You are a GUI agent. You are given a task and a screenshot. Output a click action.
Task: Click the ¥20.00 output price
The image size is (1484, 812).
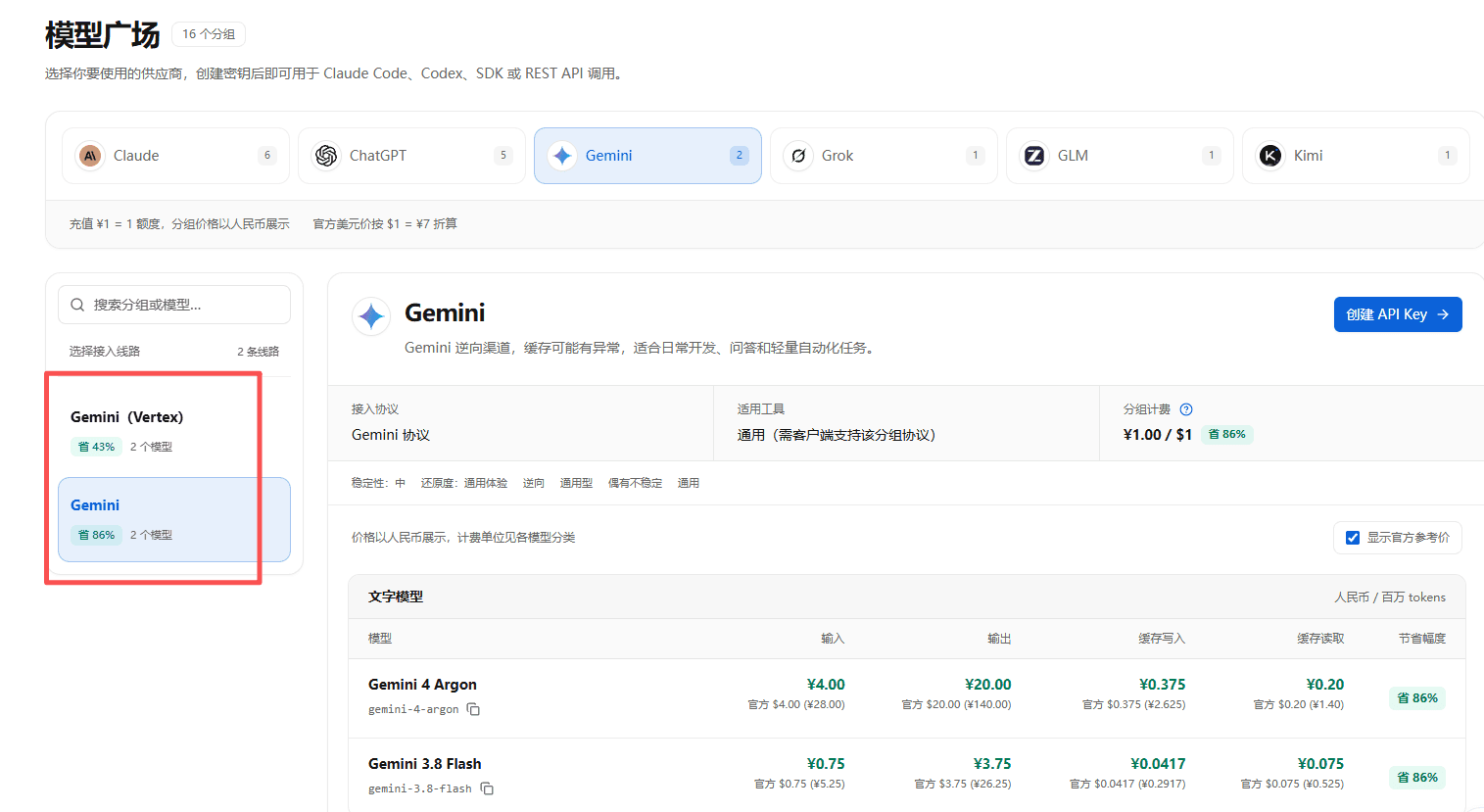[987, 685]
